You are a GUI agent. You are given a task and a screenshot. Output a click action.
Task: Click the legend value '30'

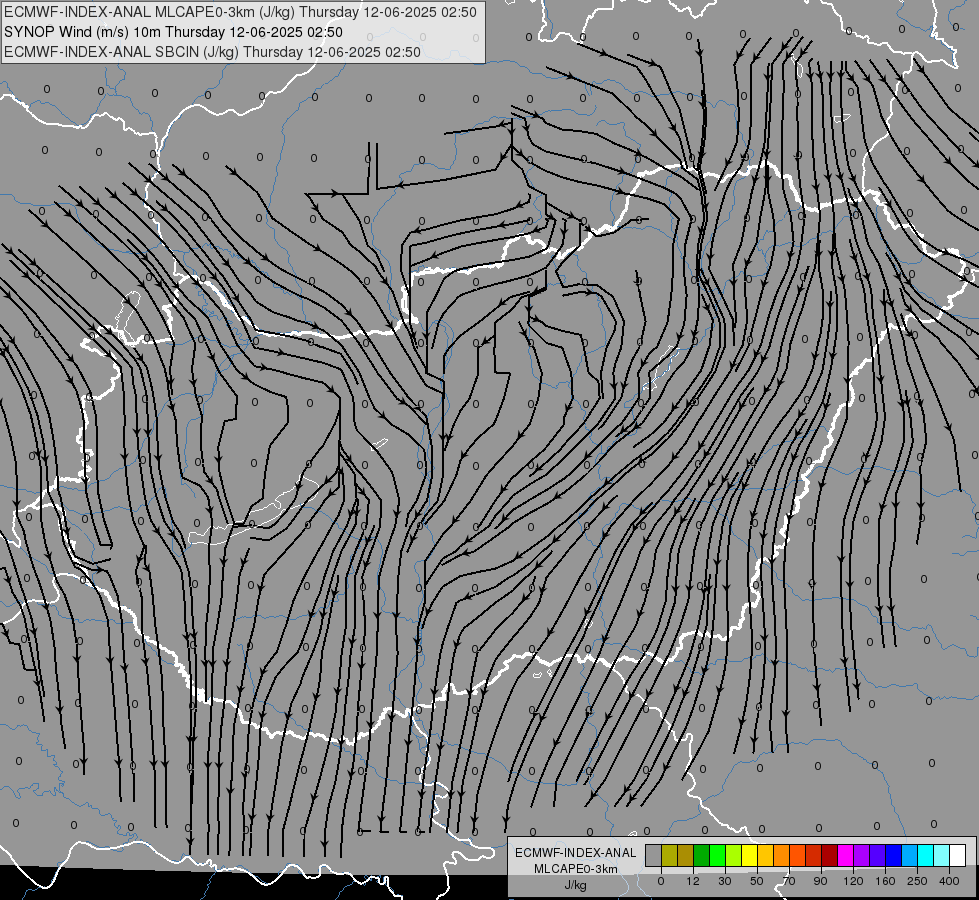(x=725, y=881)
